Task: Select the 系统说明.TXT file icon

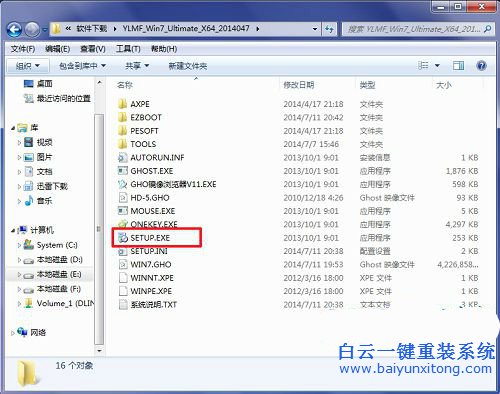Action: 123,304
